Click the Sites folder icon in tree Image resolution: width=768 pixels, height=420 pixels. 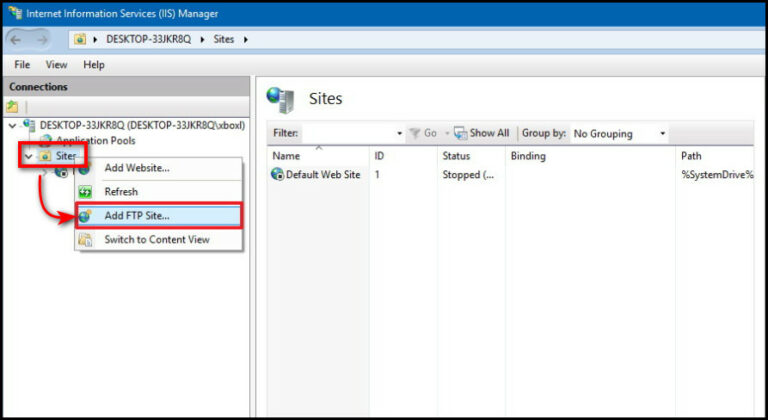pyautogui.click(x=45, y=156)
